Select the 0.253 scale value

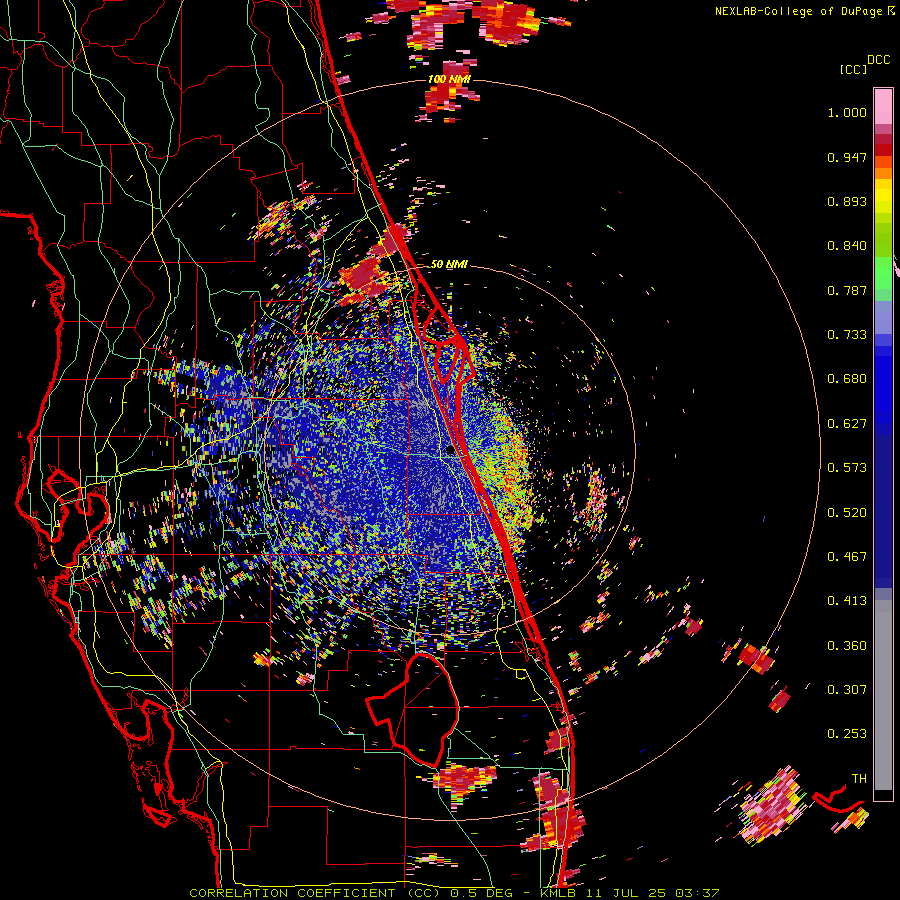coord(847,734)
